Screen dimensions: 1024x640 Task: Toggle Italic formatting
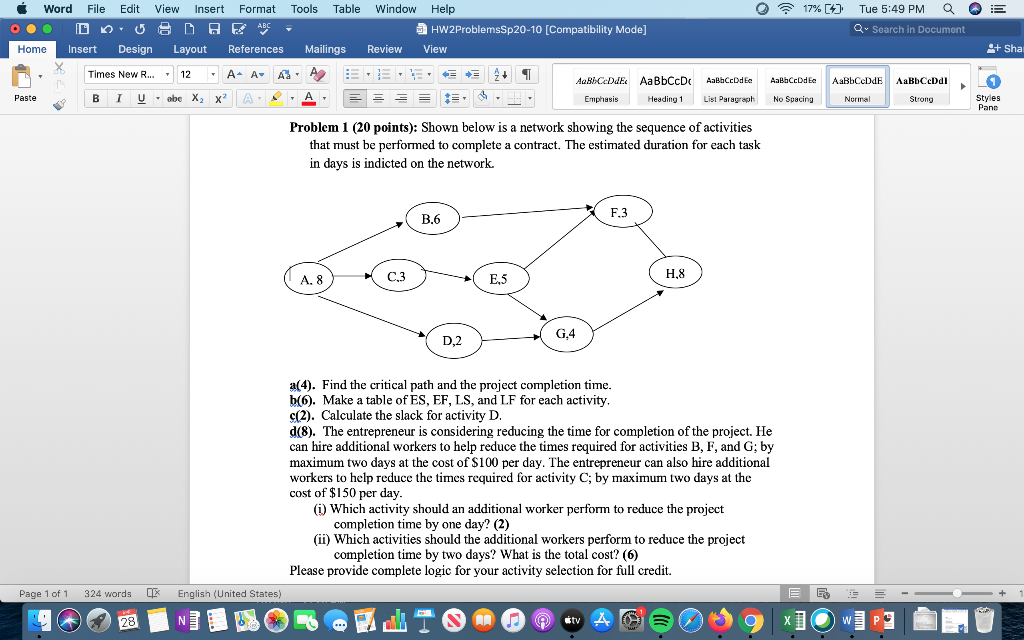tap(119, 99)
